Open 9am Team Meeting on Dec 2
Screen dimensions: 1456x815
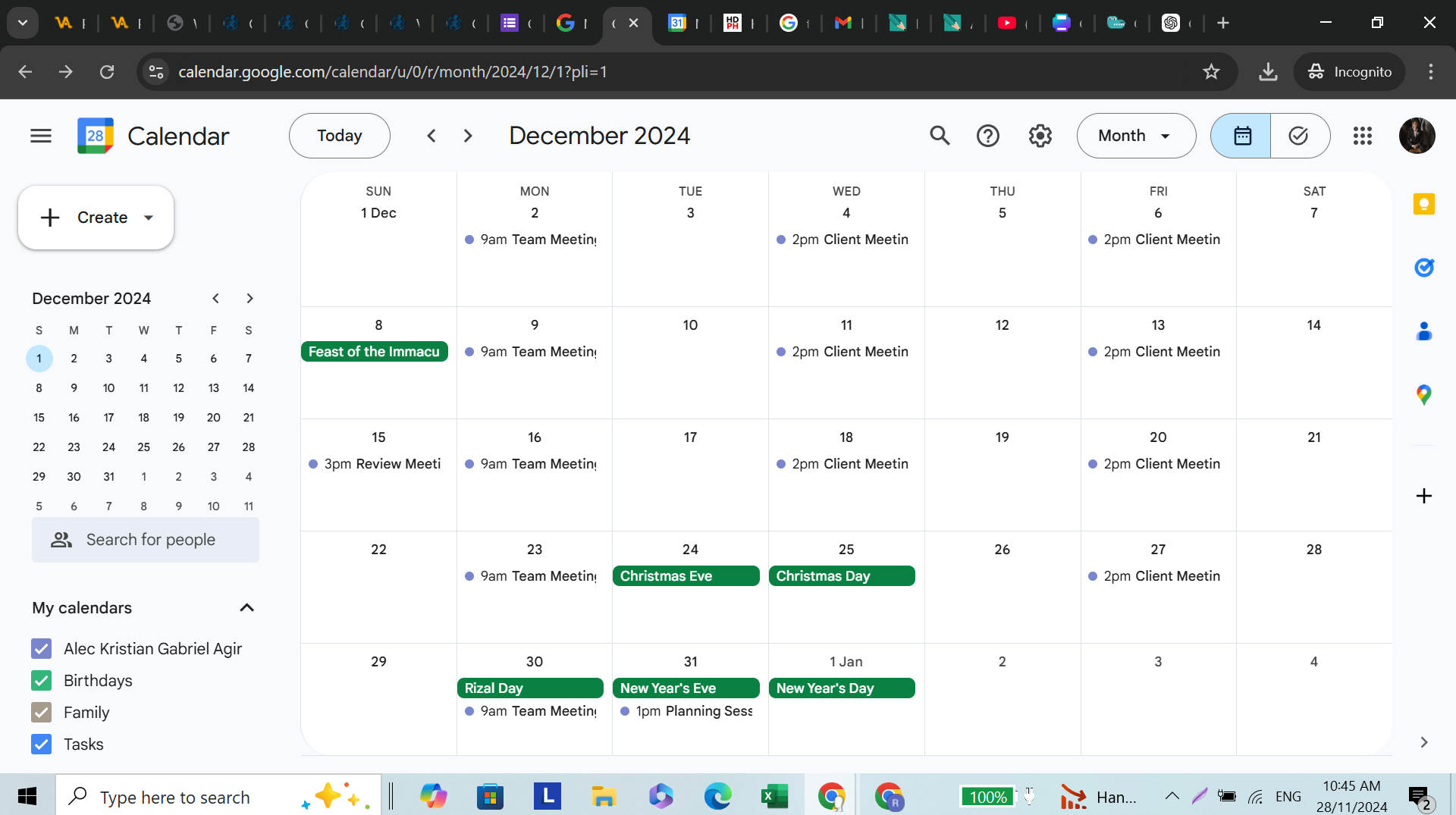click(x=531, y=240)
